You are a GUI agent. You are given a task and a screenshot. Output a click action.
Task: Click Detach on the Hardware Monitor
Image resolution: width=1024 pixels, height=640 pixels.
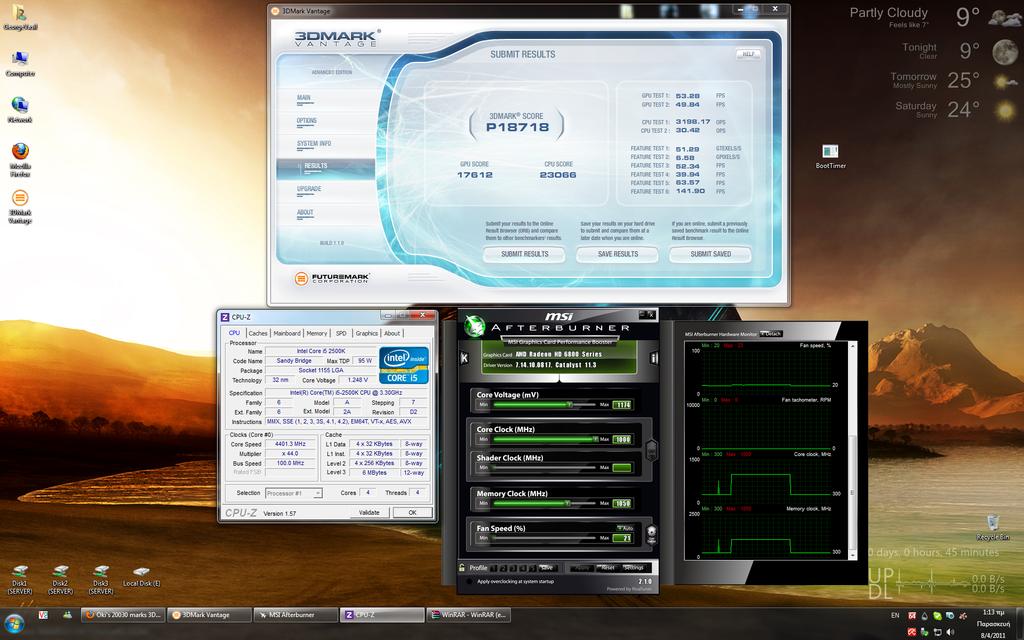click(771, 334)
